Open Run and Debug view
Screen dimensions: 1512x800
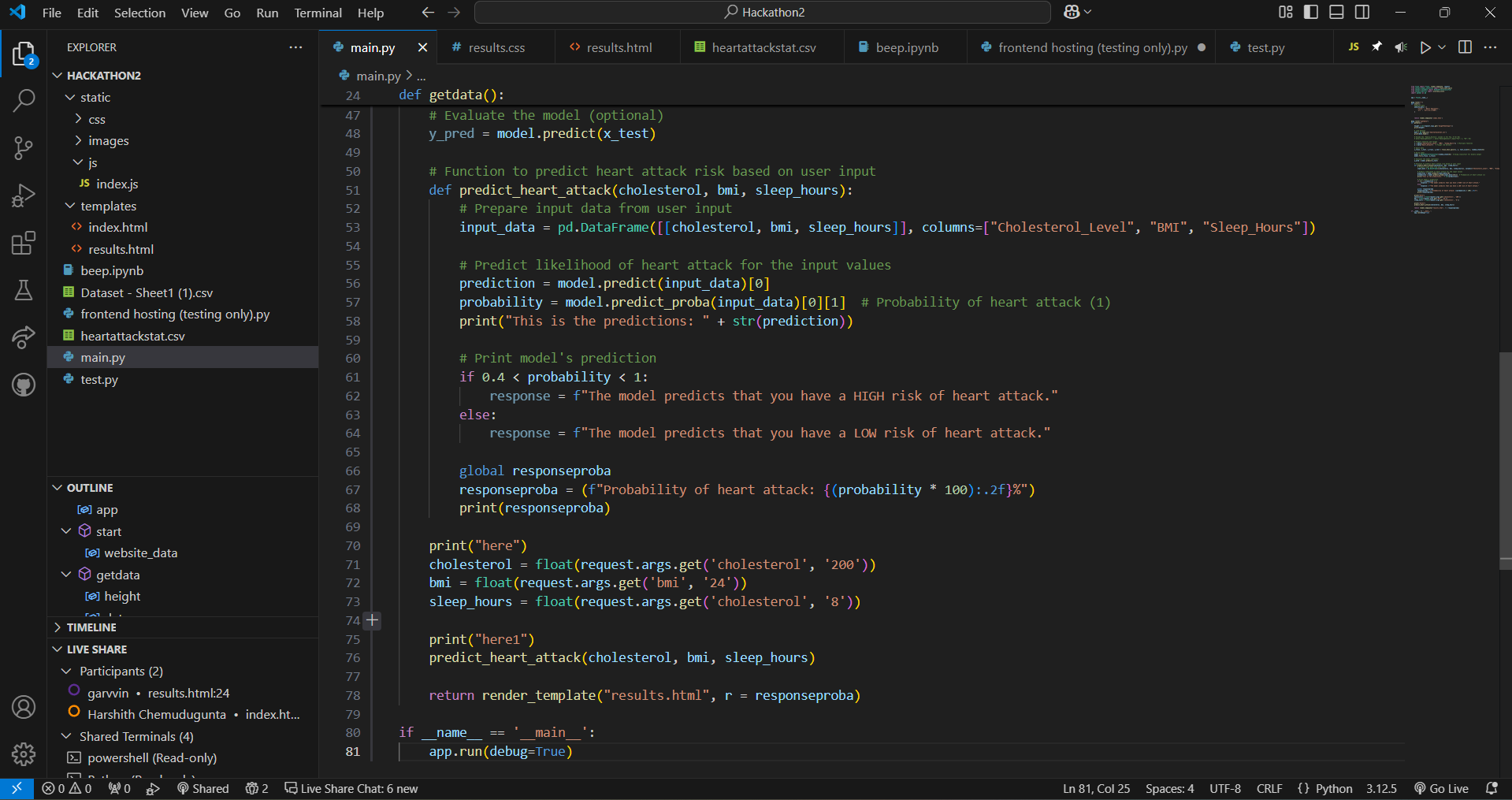coord(24,195)
